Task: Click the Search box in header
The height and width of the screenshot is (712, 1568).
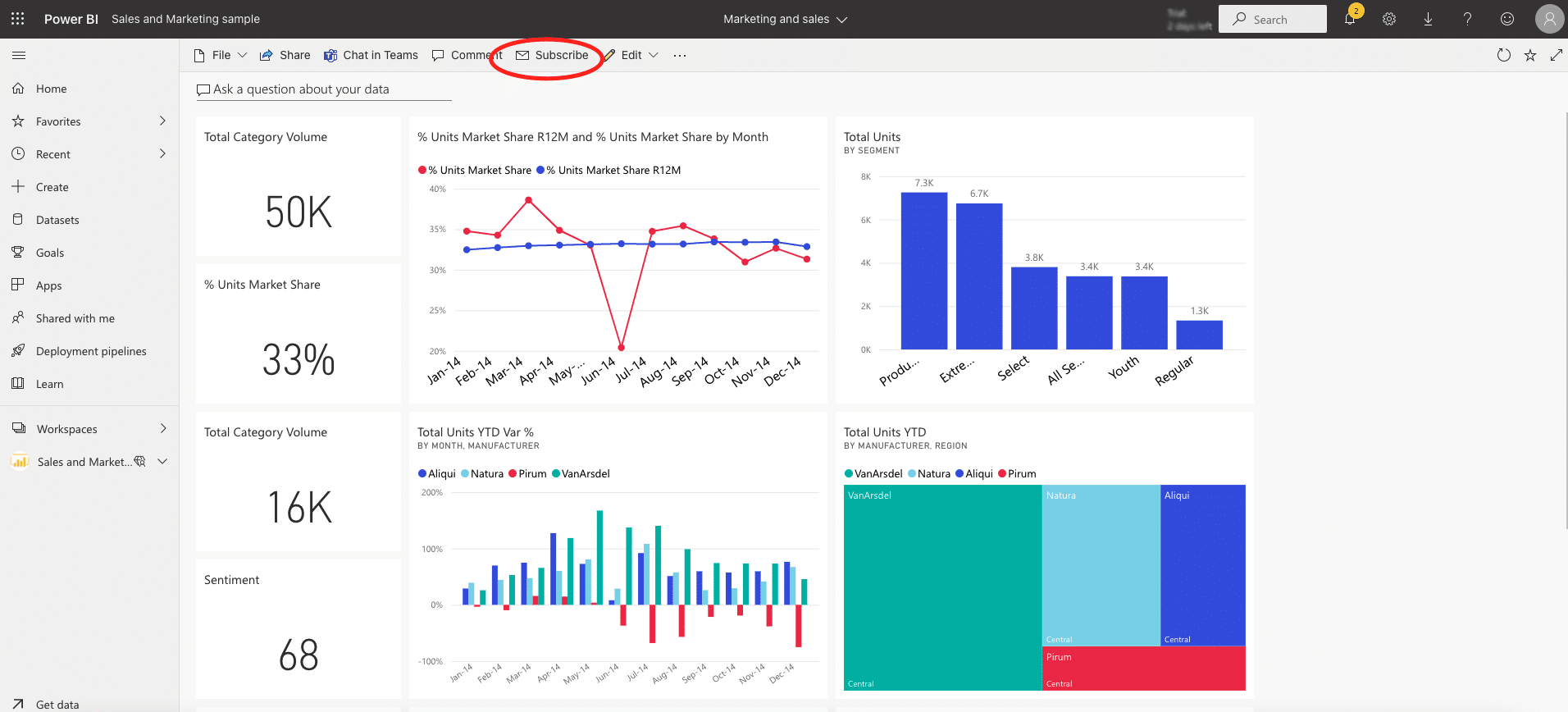Action: [1273, 19]
